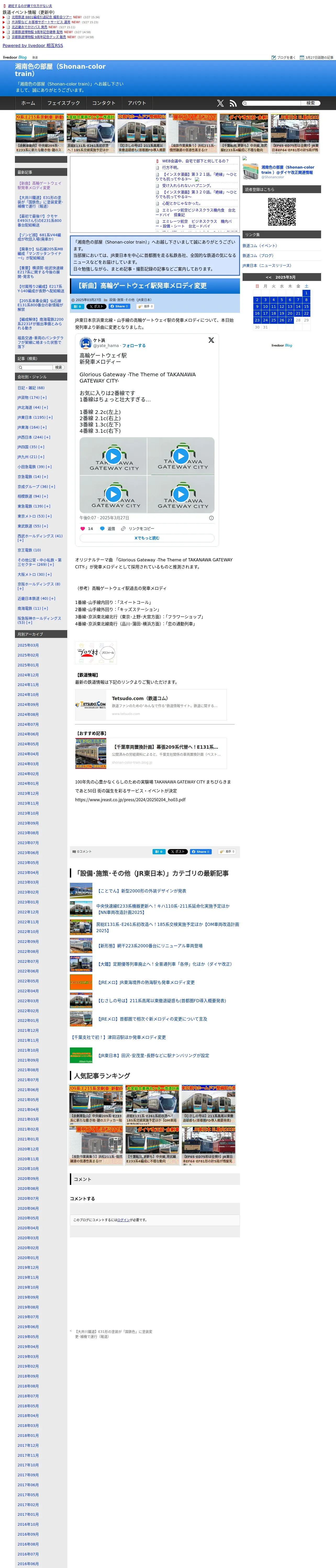
Task: Click the livedoor Blog logo in the right sidebar
Action: coord(282,345)
